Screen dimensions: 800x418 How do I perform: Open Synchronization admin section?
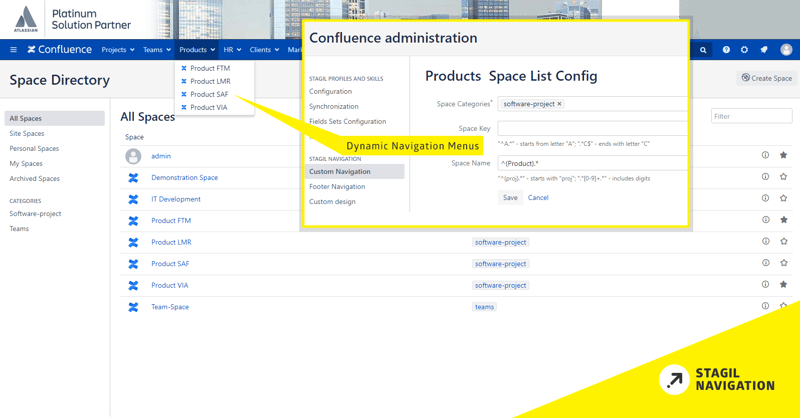[334, 106]
